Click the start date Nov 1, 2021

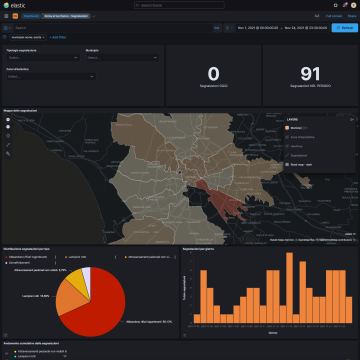pyautogui.click(x=258, y=28)
